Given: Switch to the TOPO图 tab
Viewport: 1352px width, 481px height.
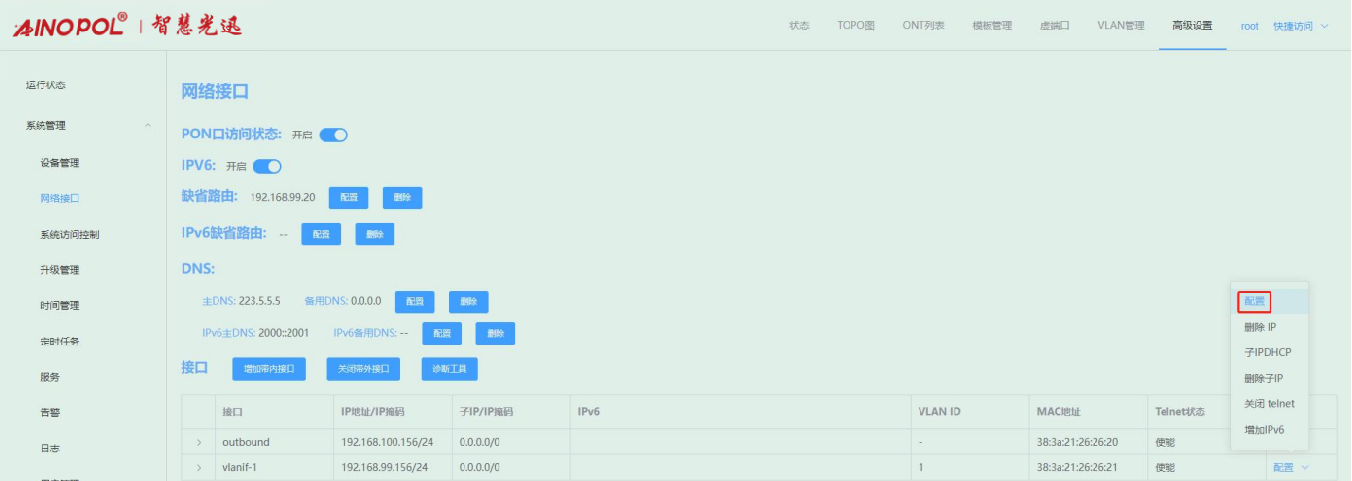Looking at the screenshot, I should (x=855, y=26).
